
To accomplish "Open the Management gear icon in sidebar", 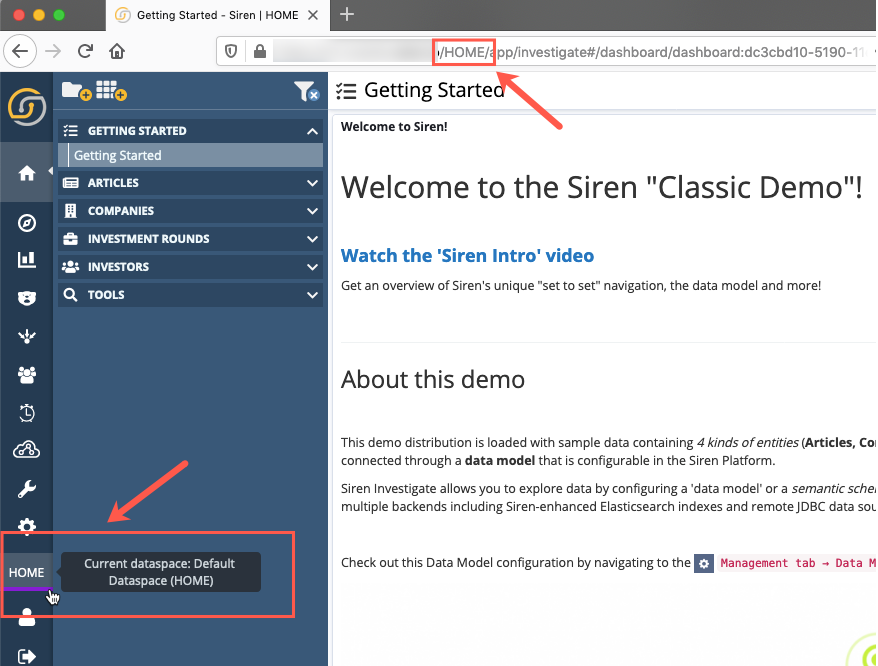I will (26, 527).
